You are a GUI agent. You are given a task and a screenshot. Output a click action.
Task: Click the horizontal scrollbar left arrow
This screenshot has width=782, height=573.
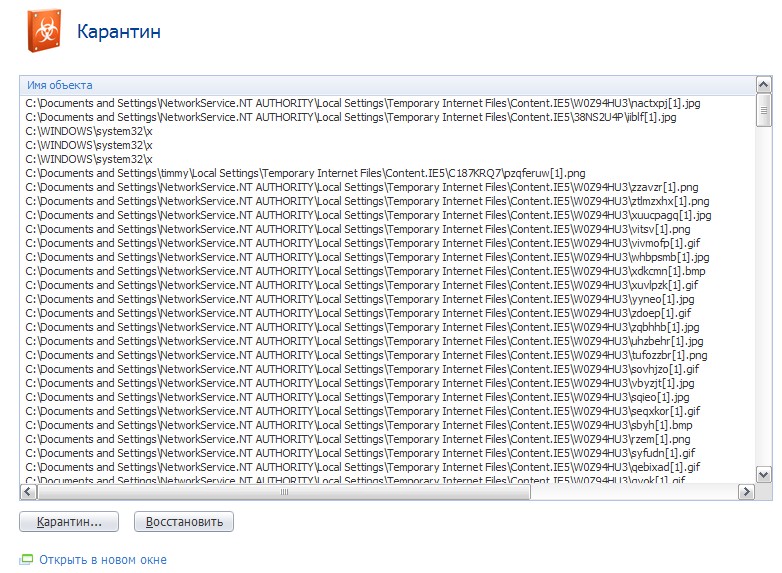29,492
